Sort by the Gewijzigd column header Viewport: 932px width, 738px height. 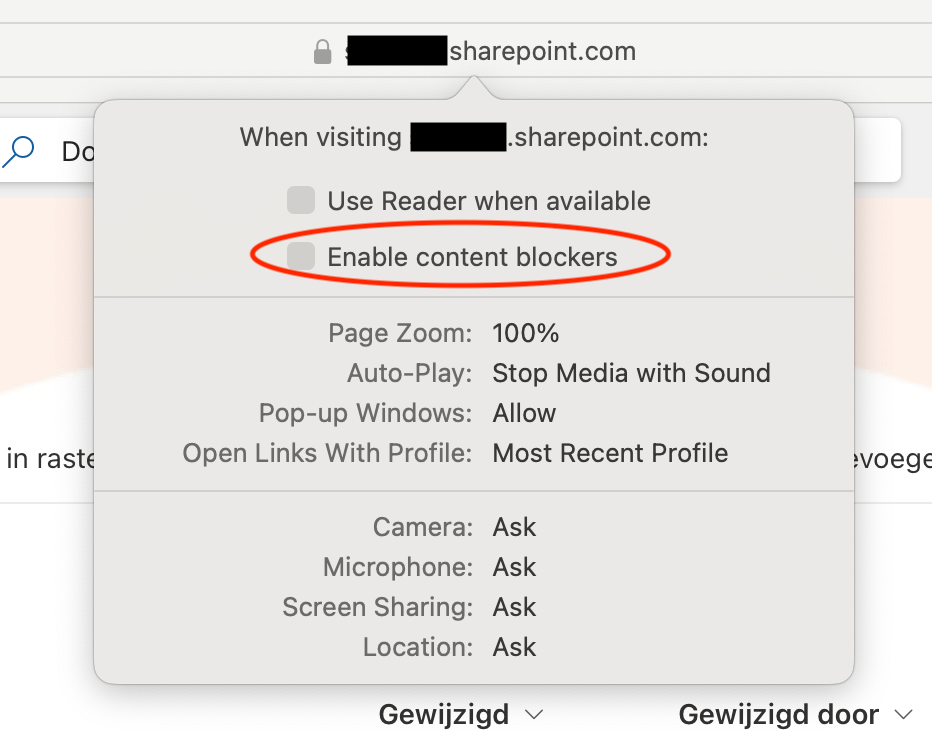443,714
